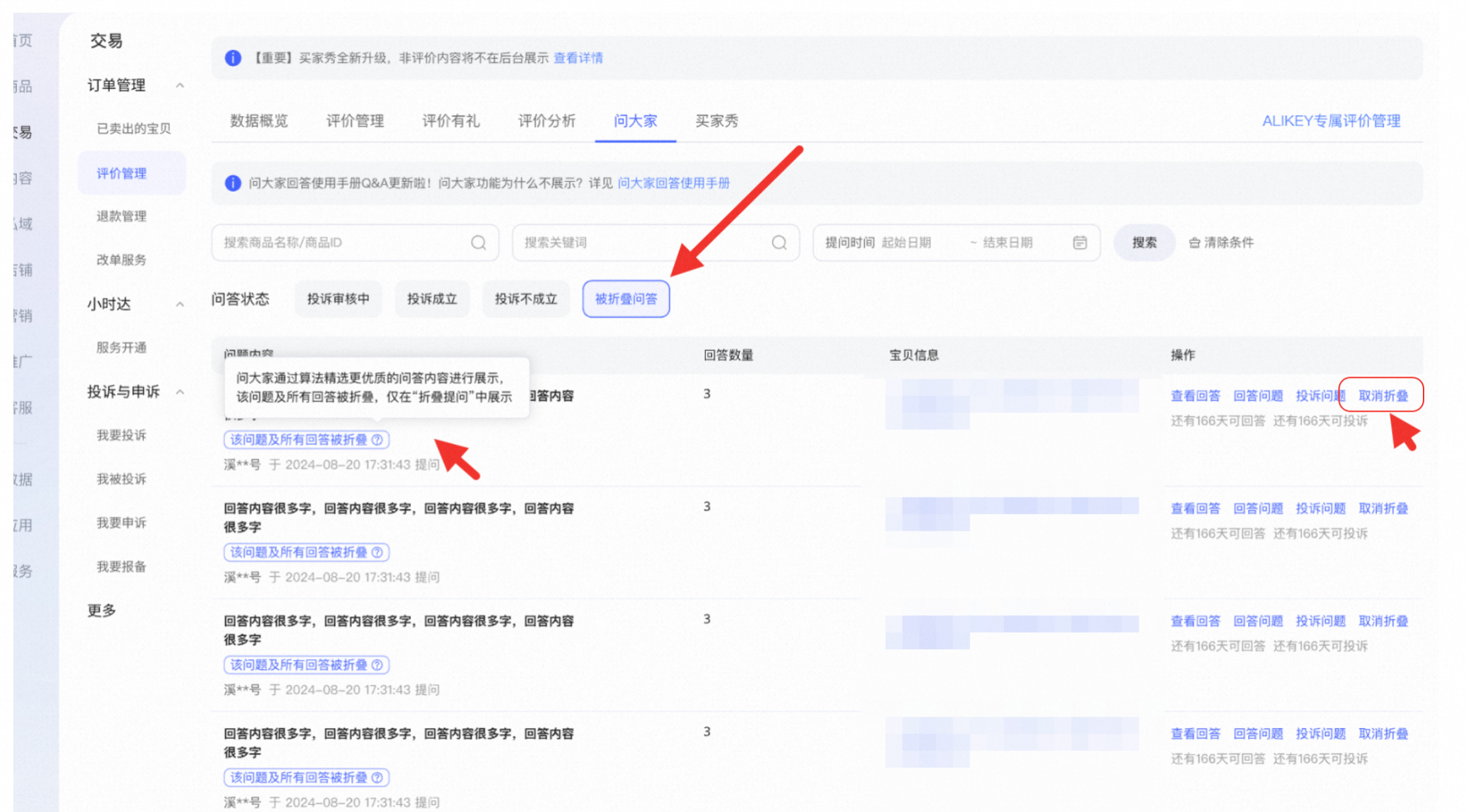1468x812 pixels.
Task: Click 查看回答 in the first row
Action: (1195, 396)
